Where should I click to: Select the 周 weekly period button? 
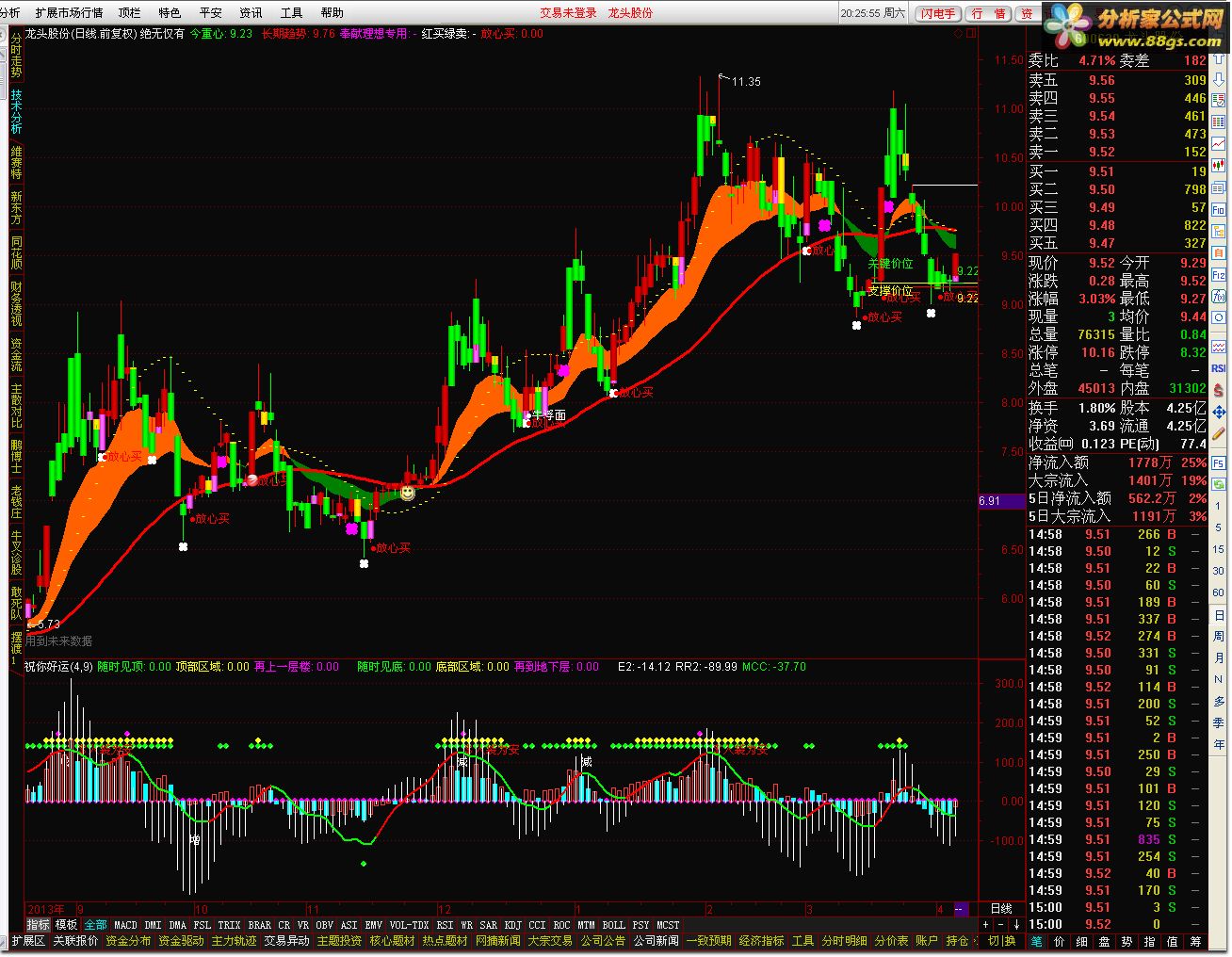click(x=1218, y=637)
